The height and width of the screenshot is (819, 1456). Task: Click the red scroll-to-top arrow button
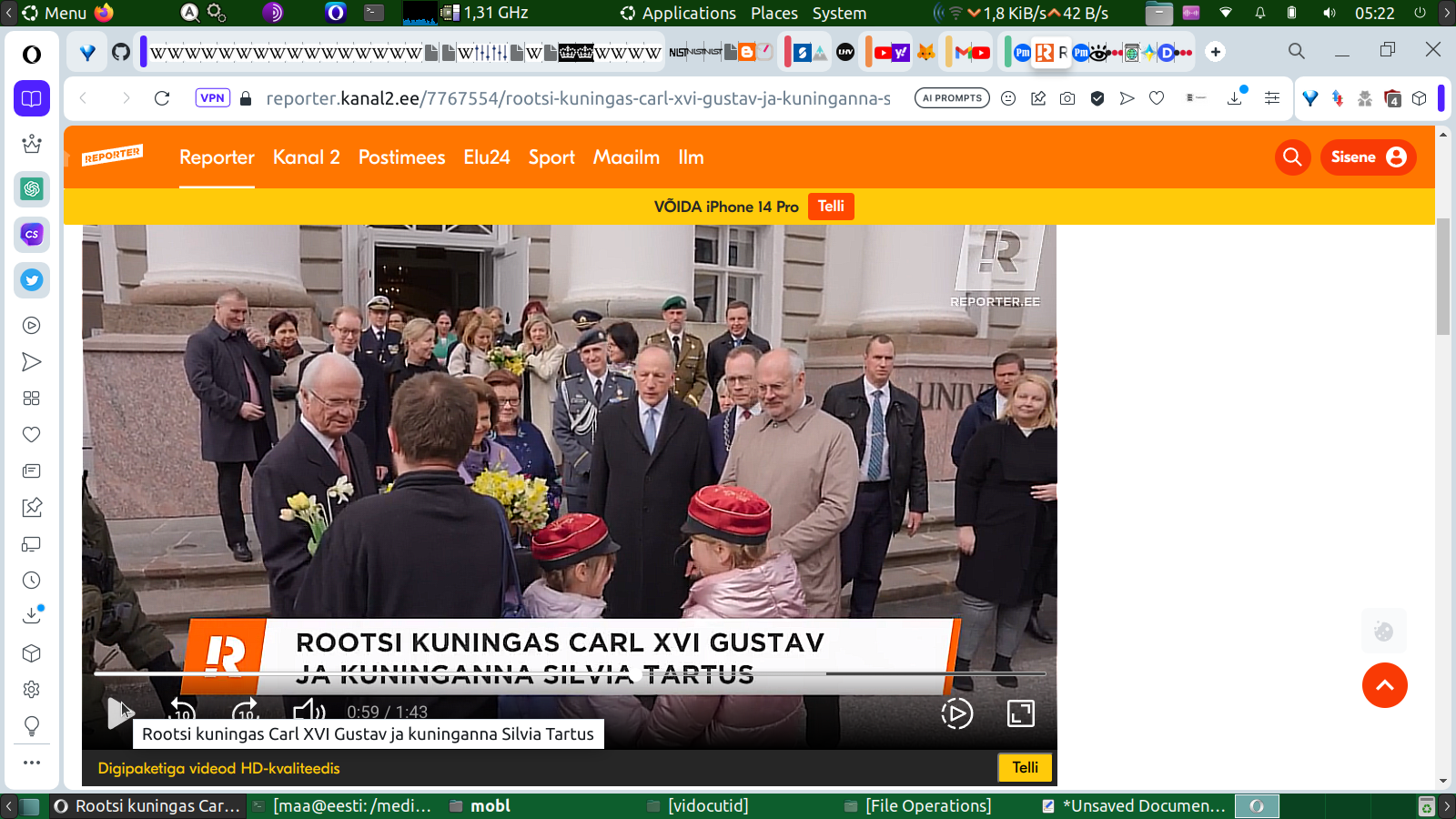click(1385, 685)
